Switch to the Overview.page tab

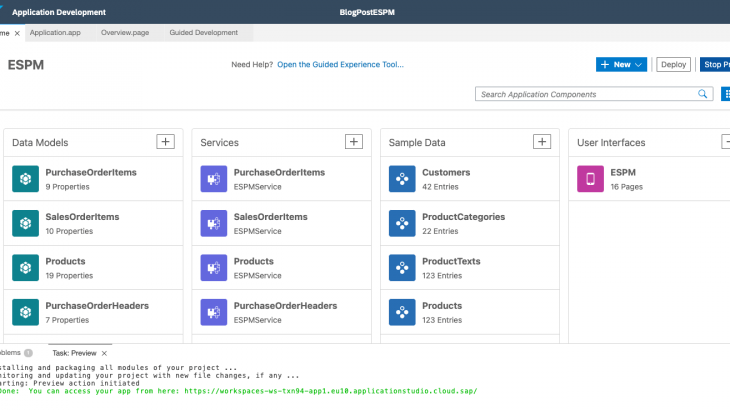tap(125, 33)
